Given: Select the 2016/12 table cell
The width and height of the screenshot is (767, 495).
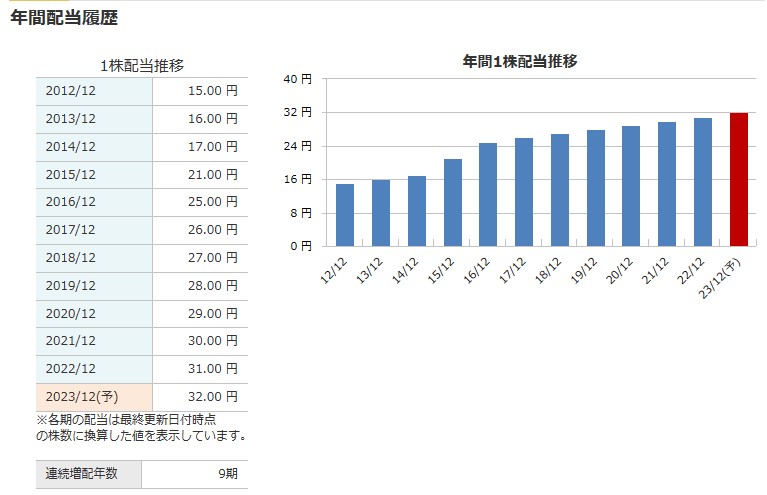Looking at the screenshot, I should [94, 202].
